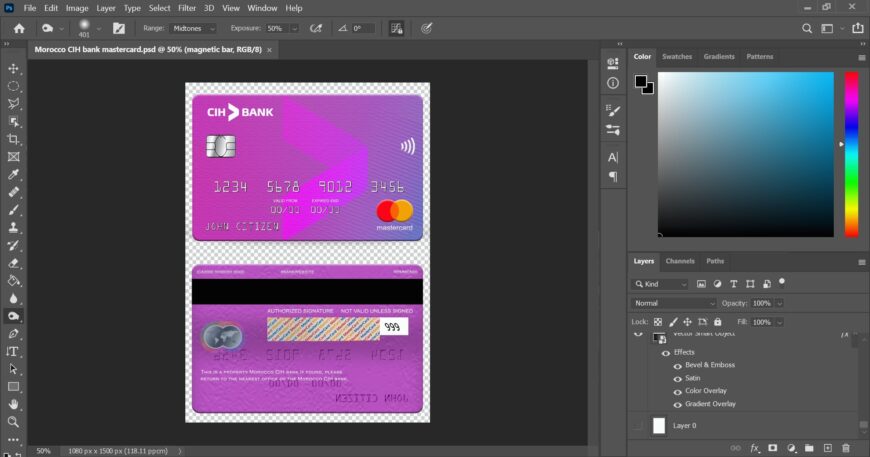Click the foreground color swatch

pyautogui.click(x=641, y=82)
